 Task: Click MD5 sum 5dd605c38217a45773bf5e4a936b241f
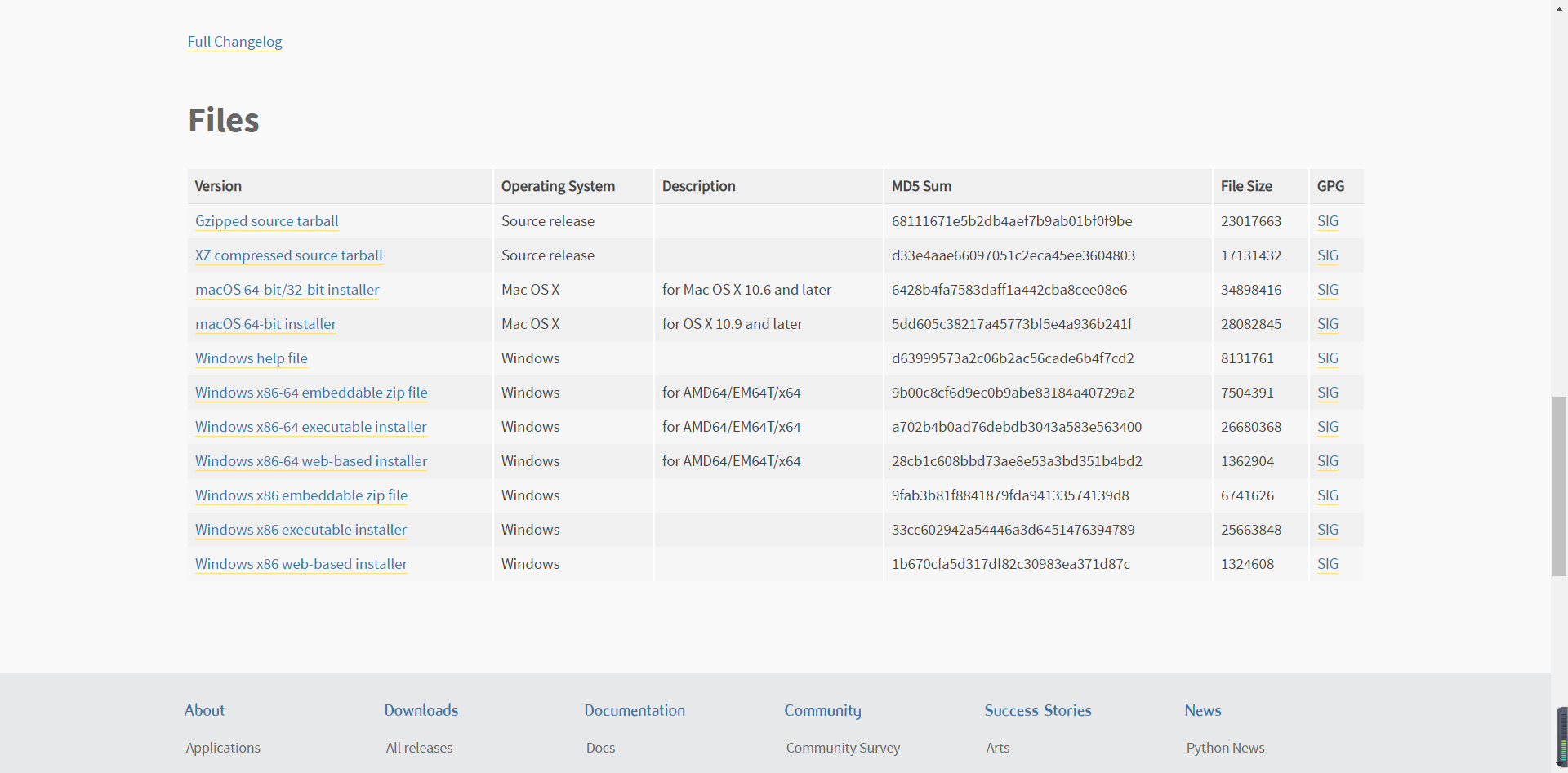(x=1012, y=324)
